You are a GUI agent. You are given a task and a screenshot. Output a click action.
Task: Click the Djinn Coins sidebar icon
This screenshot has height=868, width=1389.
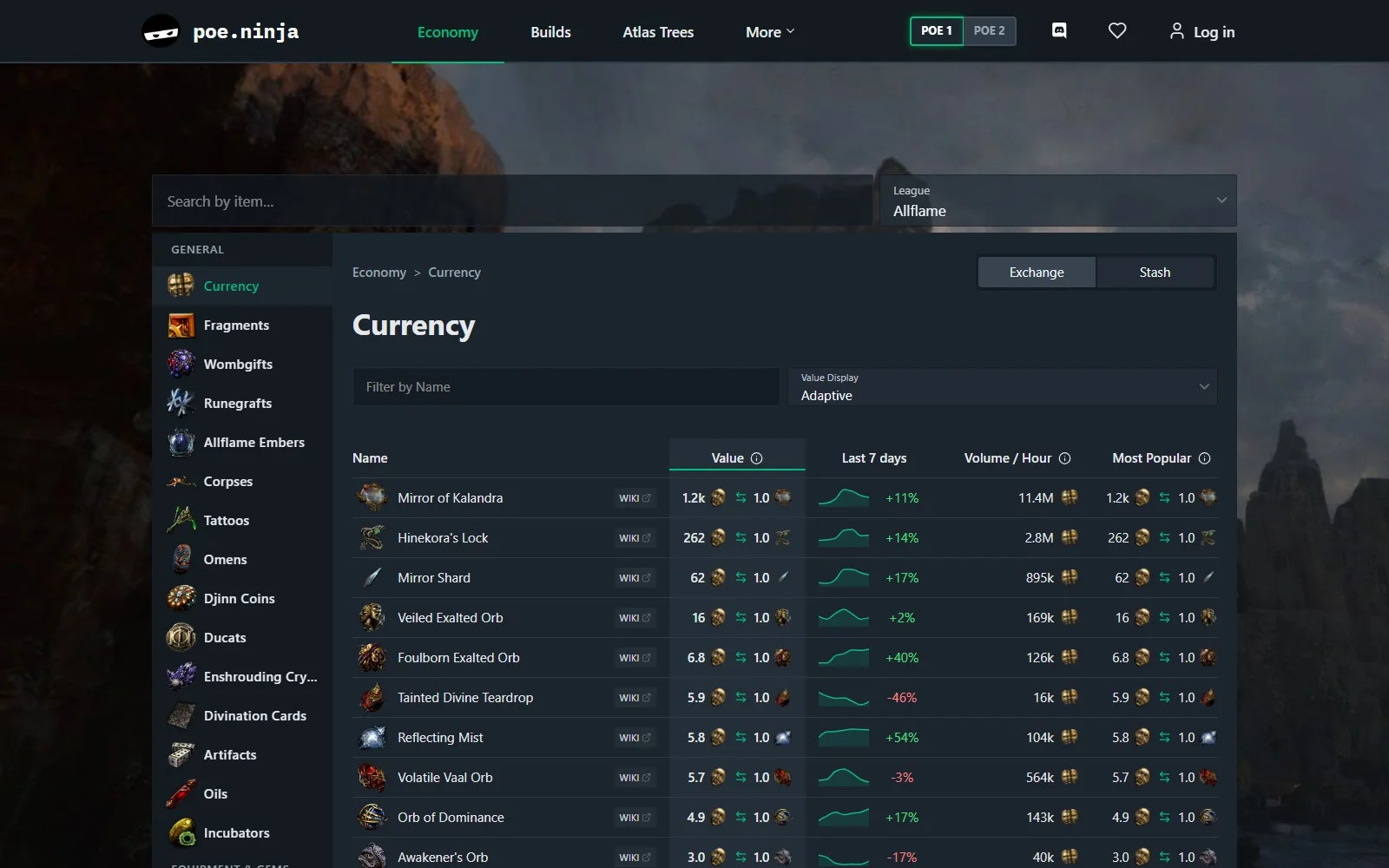[181, 598]
